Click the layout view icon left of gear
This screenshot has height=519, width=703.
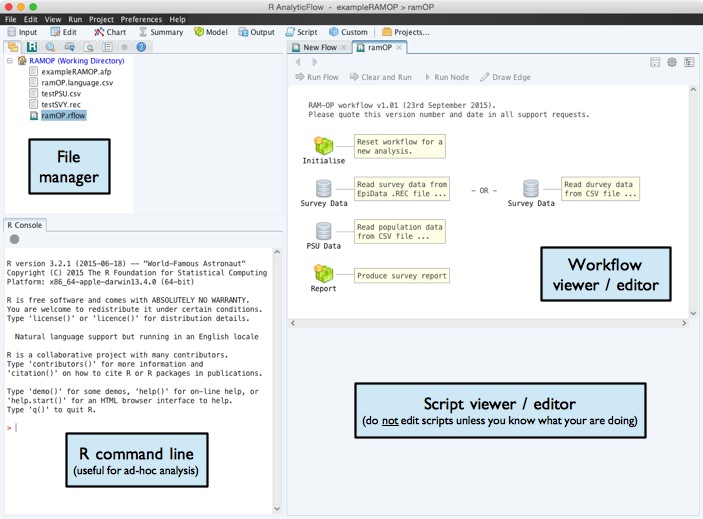[655, 62]
